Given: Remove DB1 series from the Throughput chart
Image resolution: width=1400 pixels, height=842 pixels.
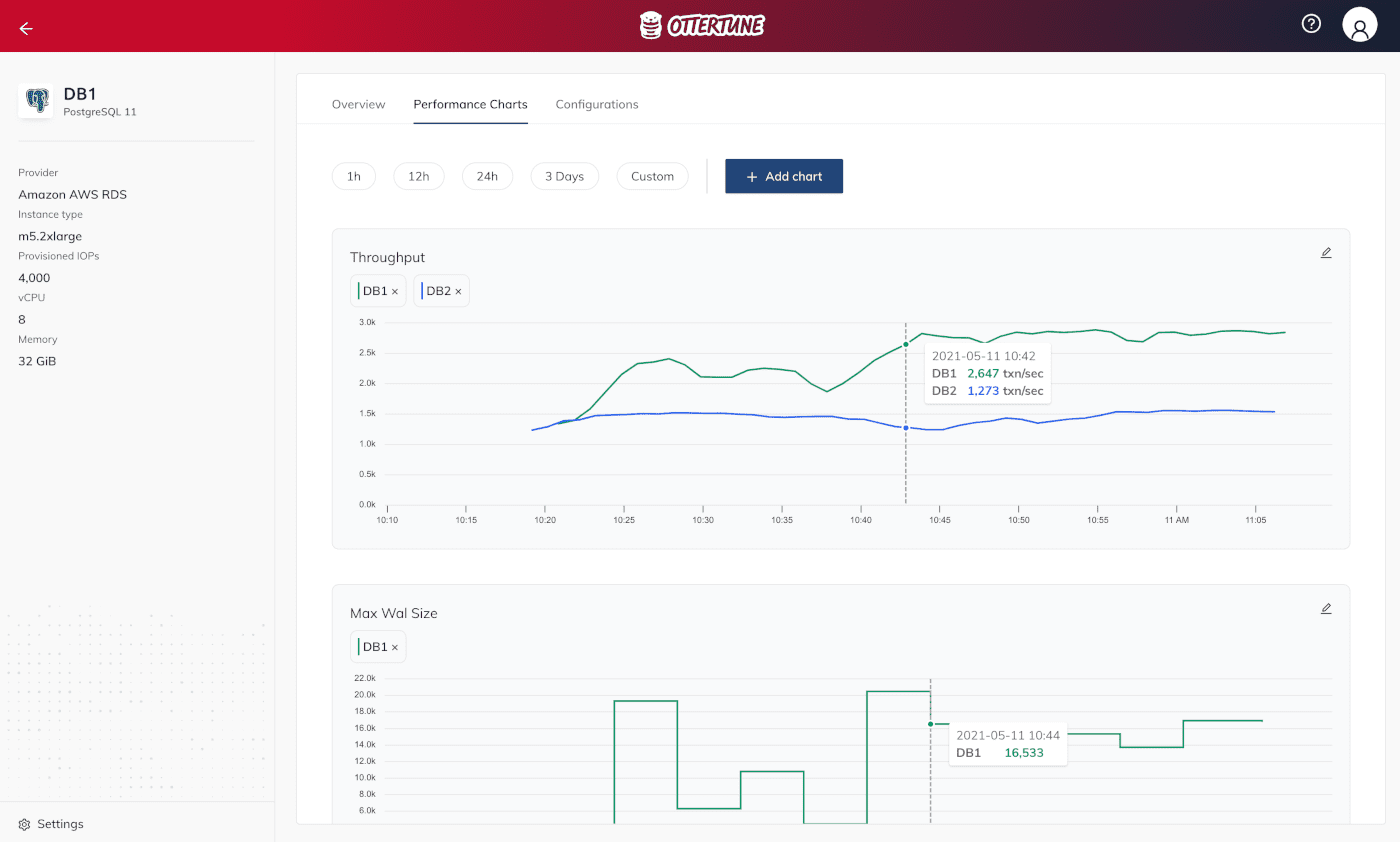Looking at the screenshot, I should click(x=393, y=290).
